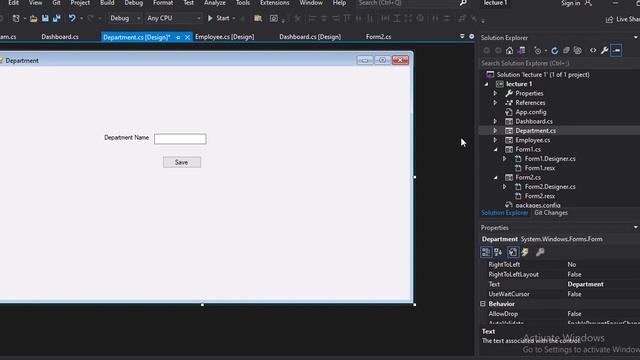This screenshot has width=640, height=360.
Task: Click the Text property value Department
Action: [x=585, y=284]
